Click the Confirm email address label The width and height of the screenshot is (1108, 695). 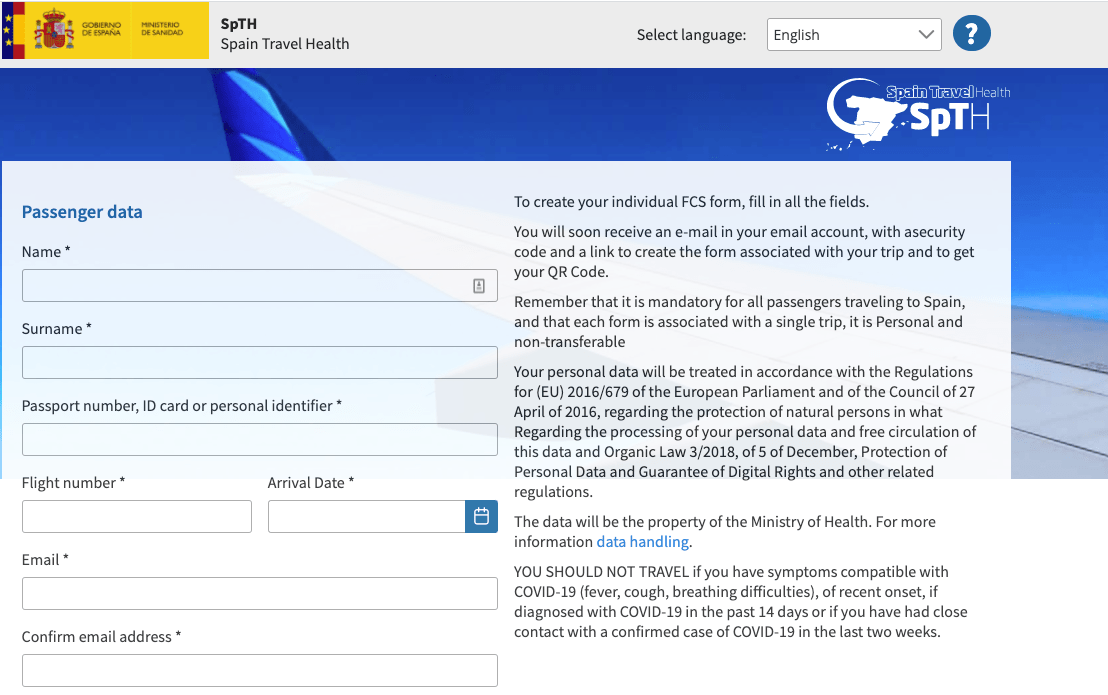[101, 636]
